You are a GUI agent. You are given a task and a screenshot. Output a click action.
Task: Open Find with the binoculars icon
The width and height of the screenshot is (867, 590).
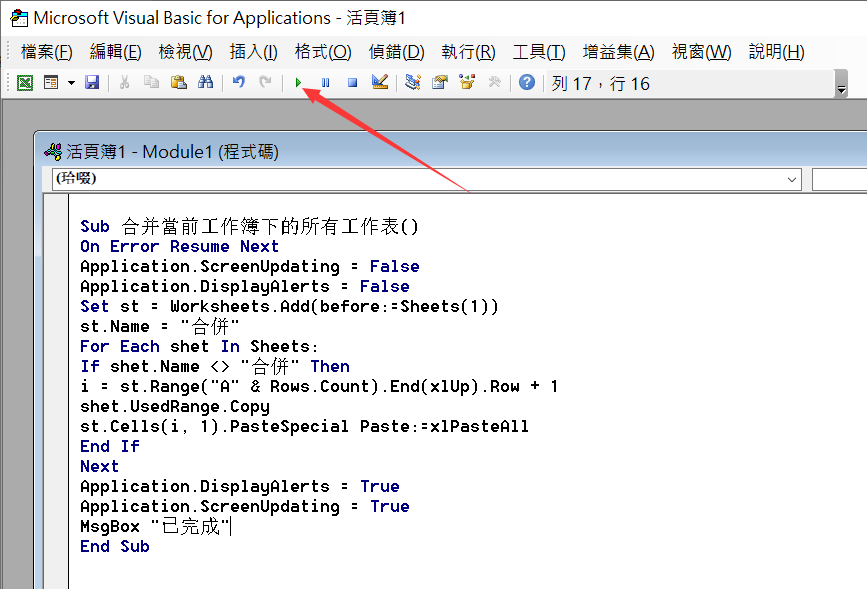[x=205, y=83]
